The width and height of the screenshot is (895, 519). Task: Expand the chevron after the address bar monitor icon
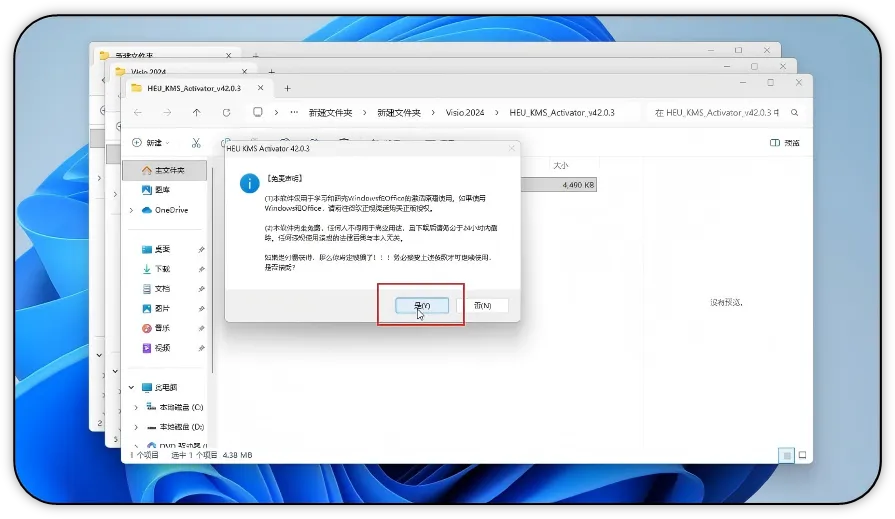(276, 112)
